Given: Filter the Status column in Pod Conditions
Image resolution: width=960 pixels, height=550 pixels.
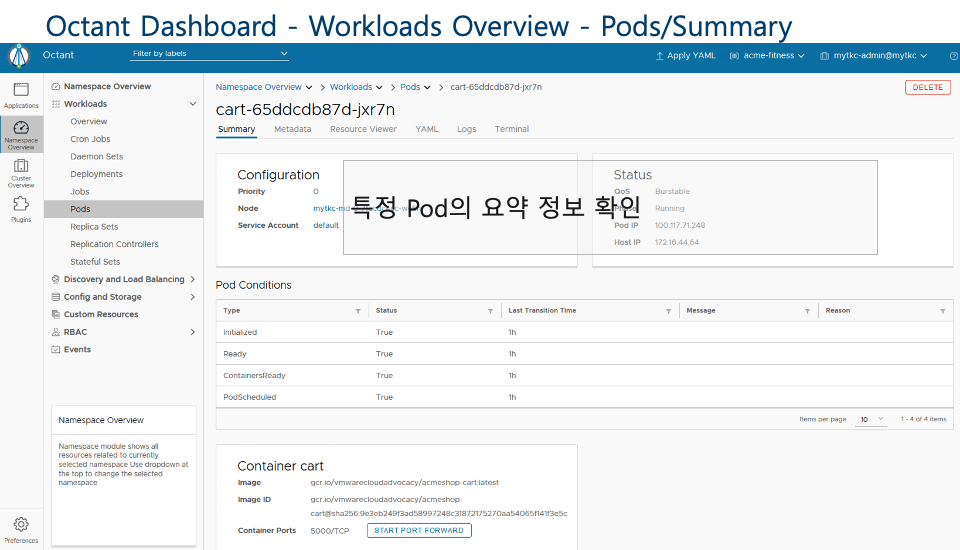Looking at the screenshot, I should point(490,311).
